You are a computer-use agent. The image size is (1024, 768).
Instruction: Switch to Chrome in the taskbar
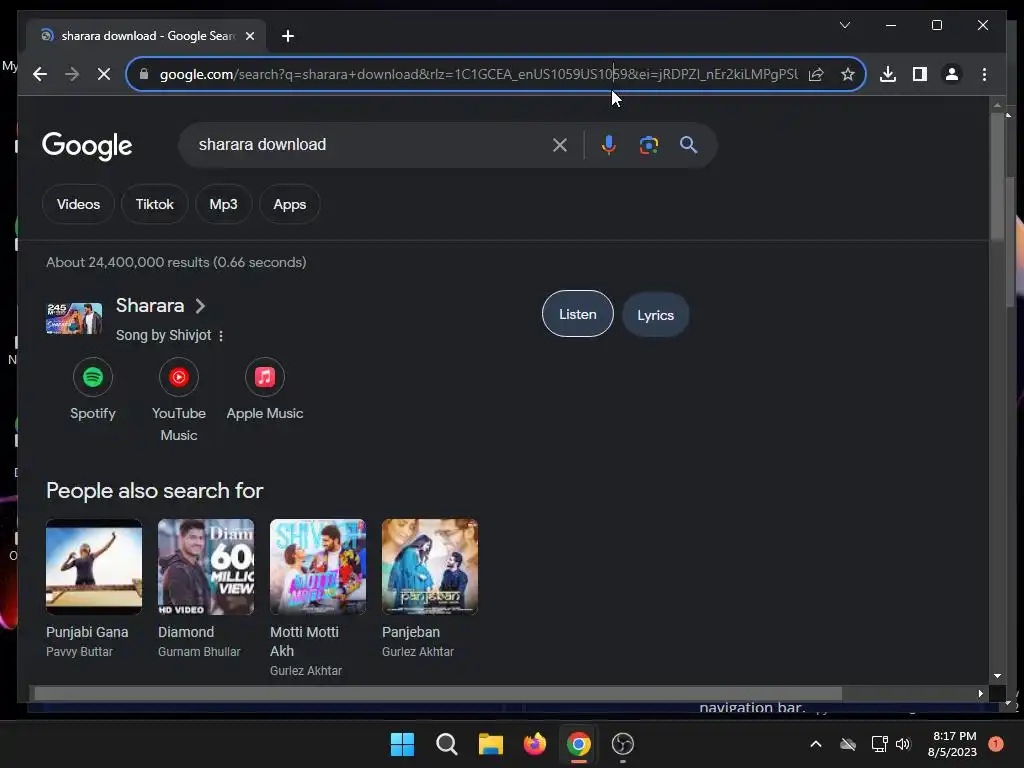pyautogui.click(x=579, y=744)
